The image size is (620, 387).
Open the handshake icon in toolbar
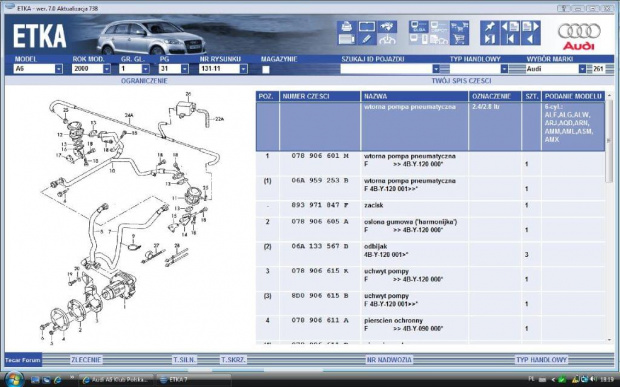pyautogui.click(x=387, y=27)
